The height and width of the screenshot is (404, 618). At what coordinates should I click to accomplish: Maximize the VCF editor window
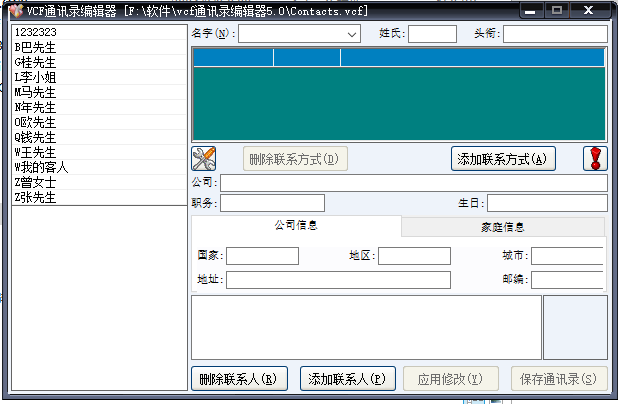pos(557,11)
